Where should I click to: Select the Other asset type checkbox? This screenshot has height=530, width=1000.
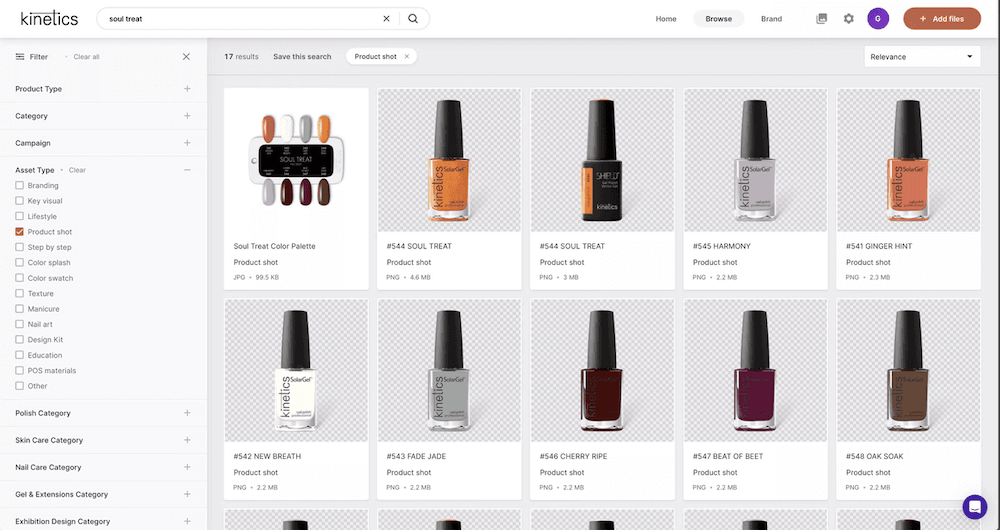click(20, 386)
